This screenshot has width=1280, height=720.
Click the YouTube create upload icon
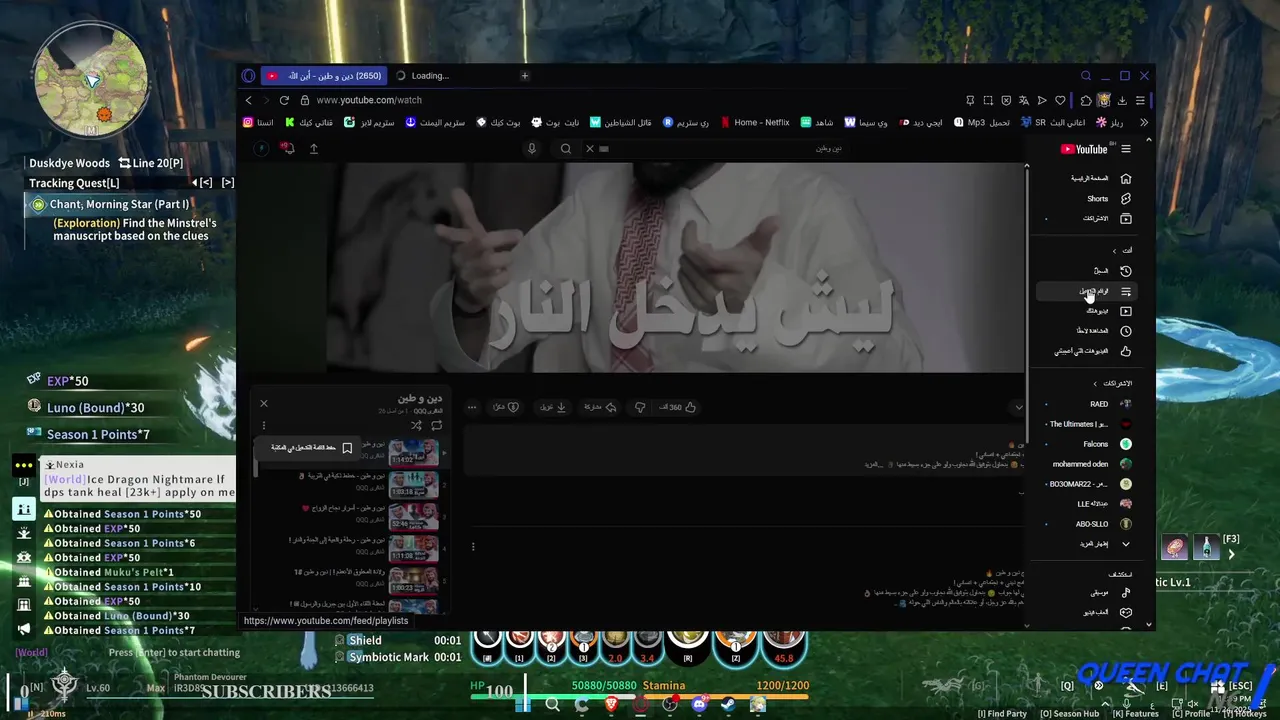(x=313, y=148)
